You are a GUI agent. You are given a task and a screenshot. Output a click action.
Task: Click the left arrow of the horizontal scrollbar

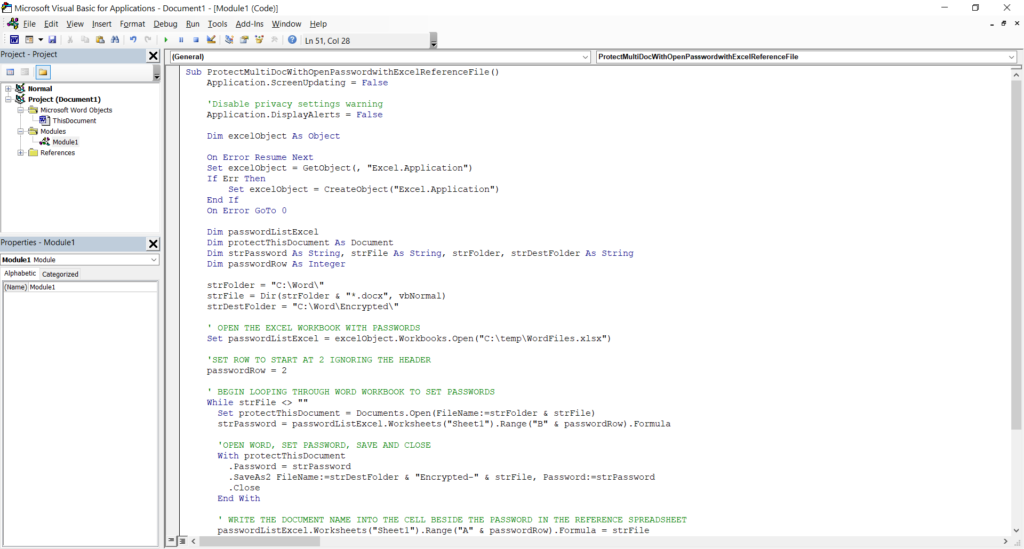(x=193, y=541)
